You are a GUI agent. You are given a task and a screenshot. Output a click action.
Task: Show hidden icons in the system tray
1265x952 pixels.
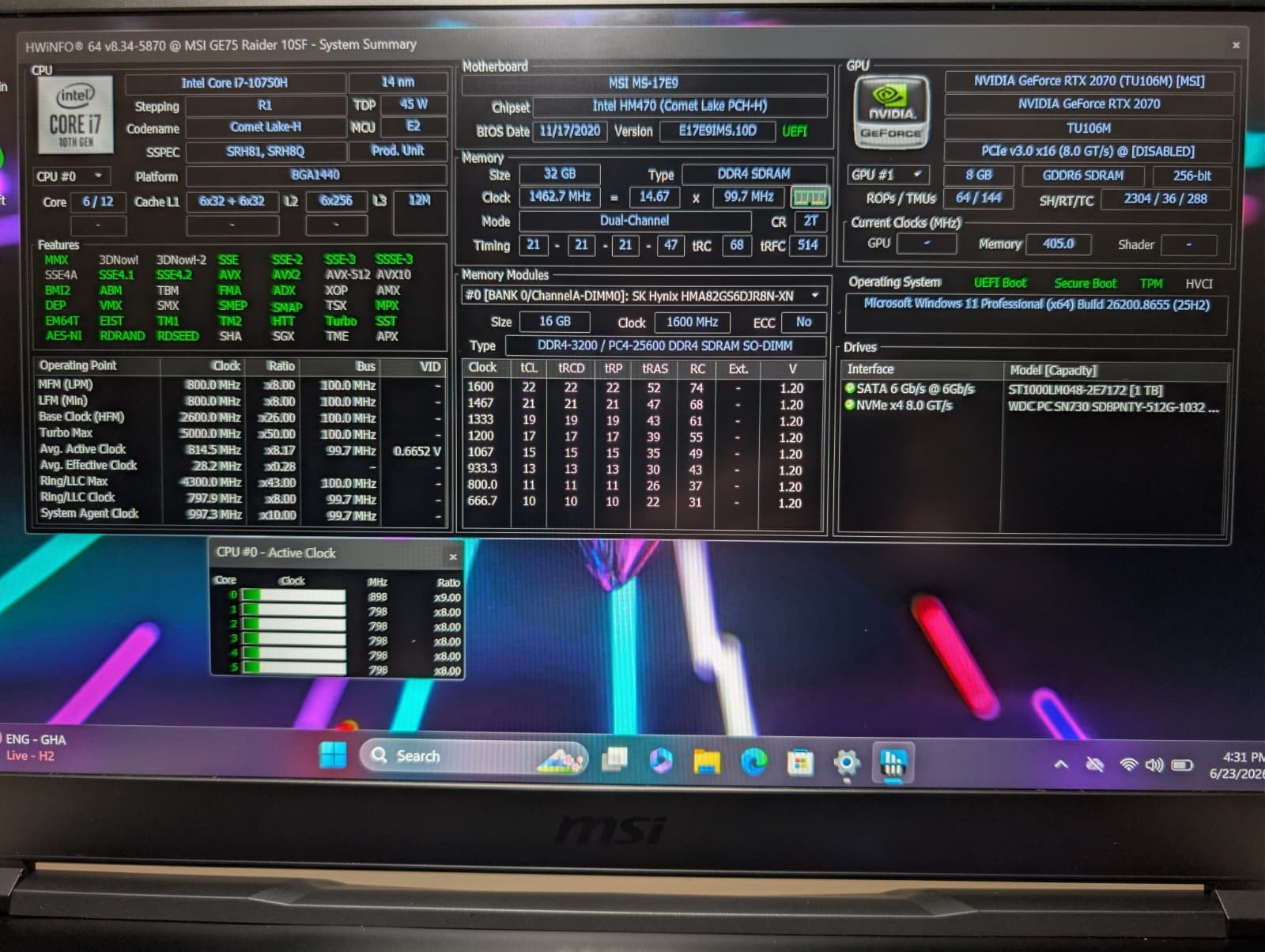1061,765
